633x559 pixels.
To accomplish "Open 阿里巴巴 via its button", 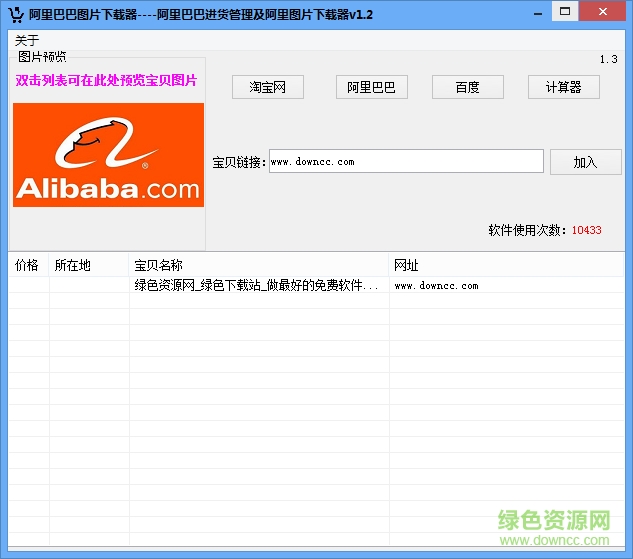I will pyautogui.click(x=371, y=87).
